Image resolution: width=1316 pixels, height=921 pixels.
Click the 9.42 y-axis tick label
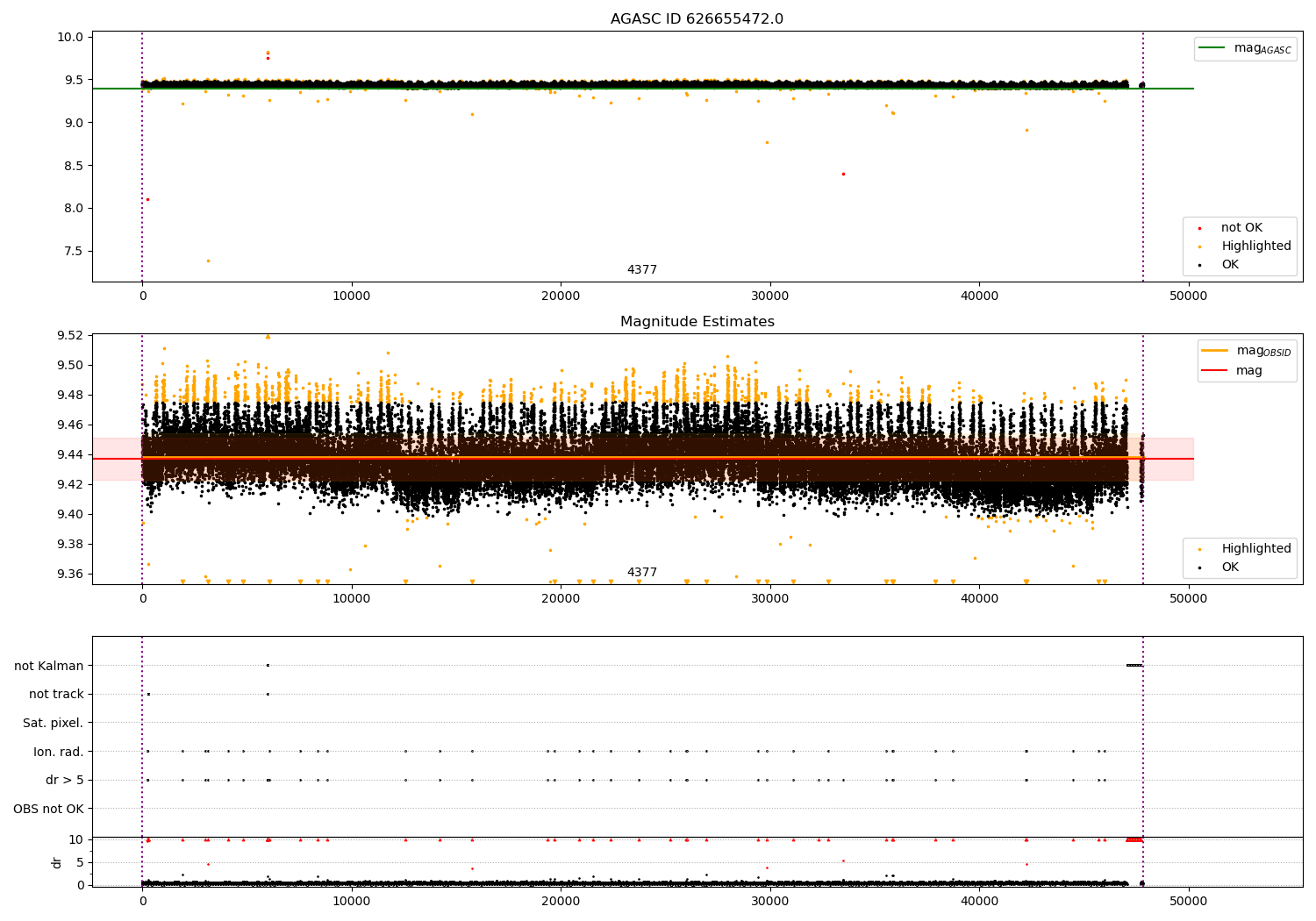(x=70, y=484)
